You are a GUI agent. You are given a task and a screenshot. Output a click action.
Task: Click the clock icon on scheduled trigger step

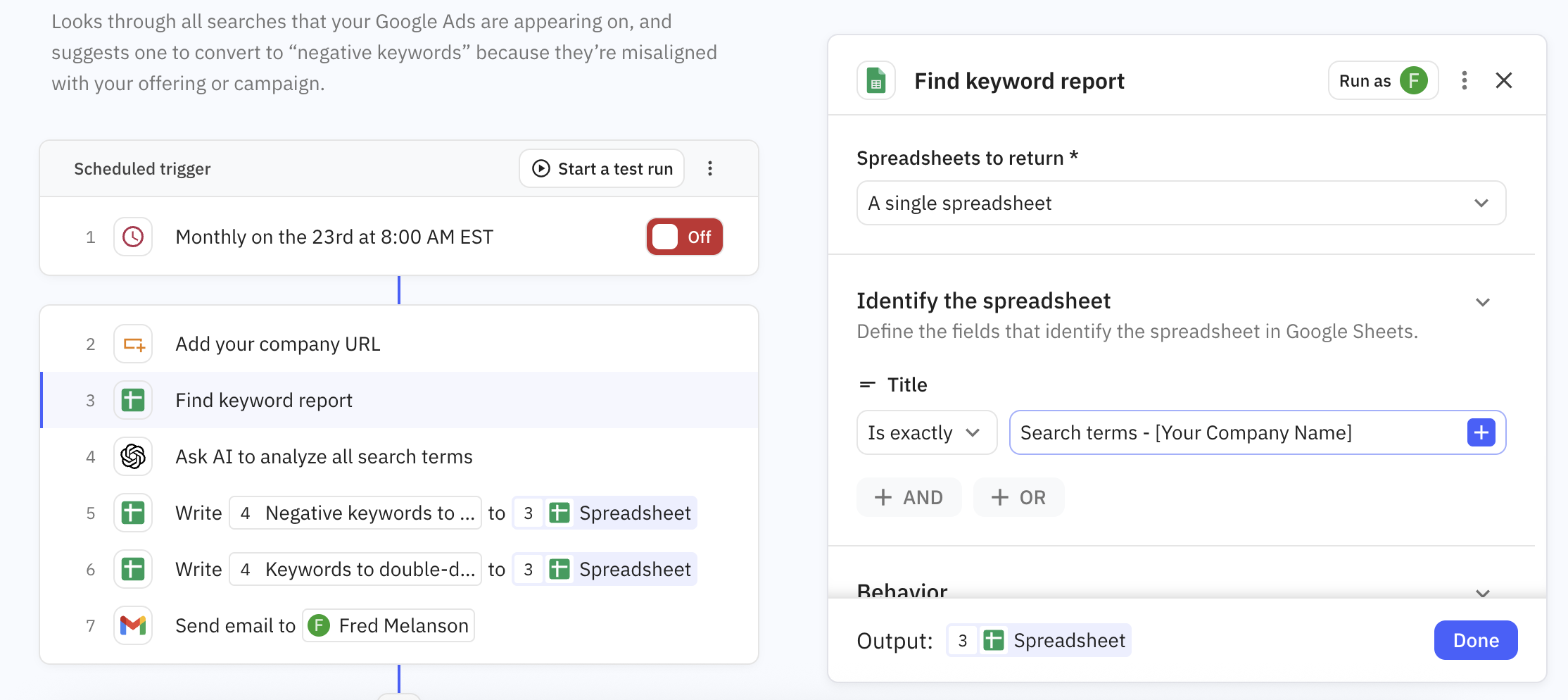[133, 237]
